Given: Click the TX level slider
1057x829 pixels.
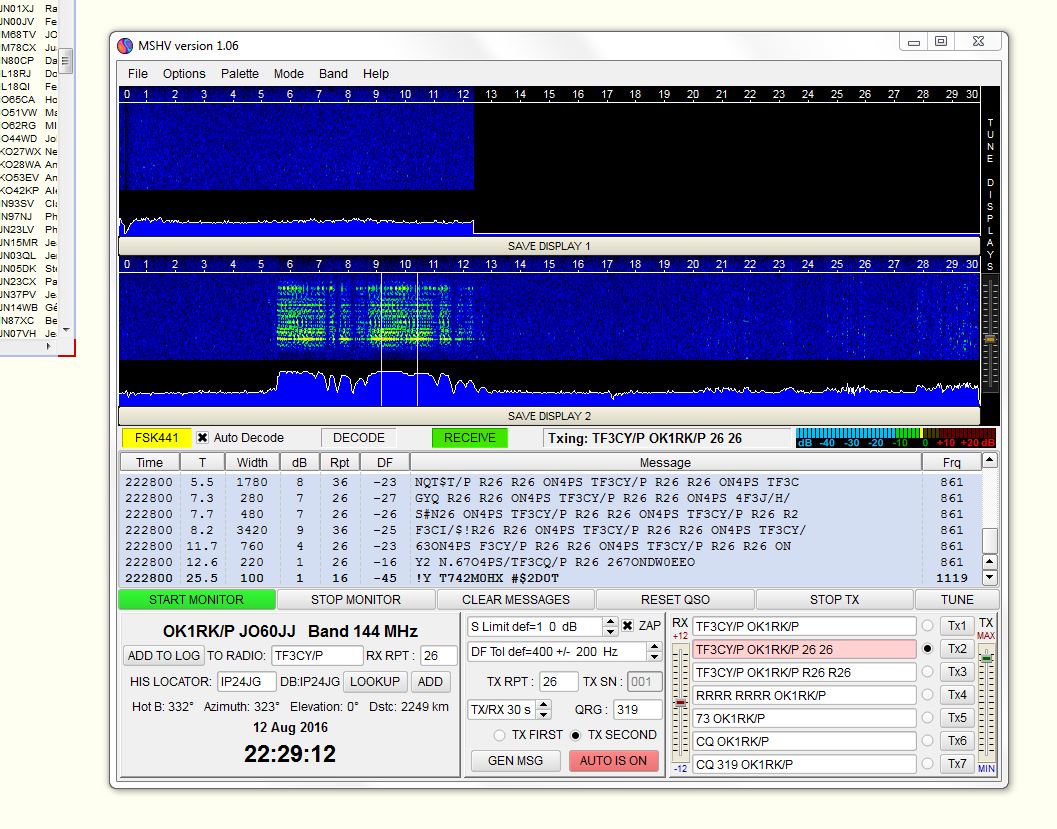Looking at the screenshot, I should [986, 702].
